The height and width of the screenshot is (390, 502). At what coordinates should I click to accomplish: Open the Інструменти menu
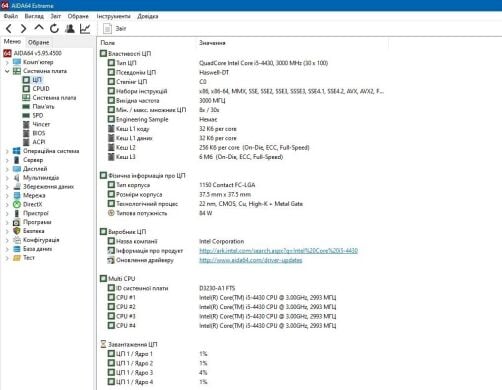pyautogui.click(x=113, y=16)
